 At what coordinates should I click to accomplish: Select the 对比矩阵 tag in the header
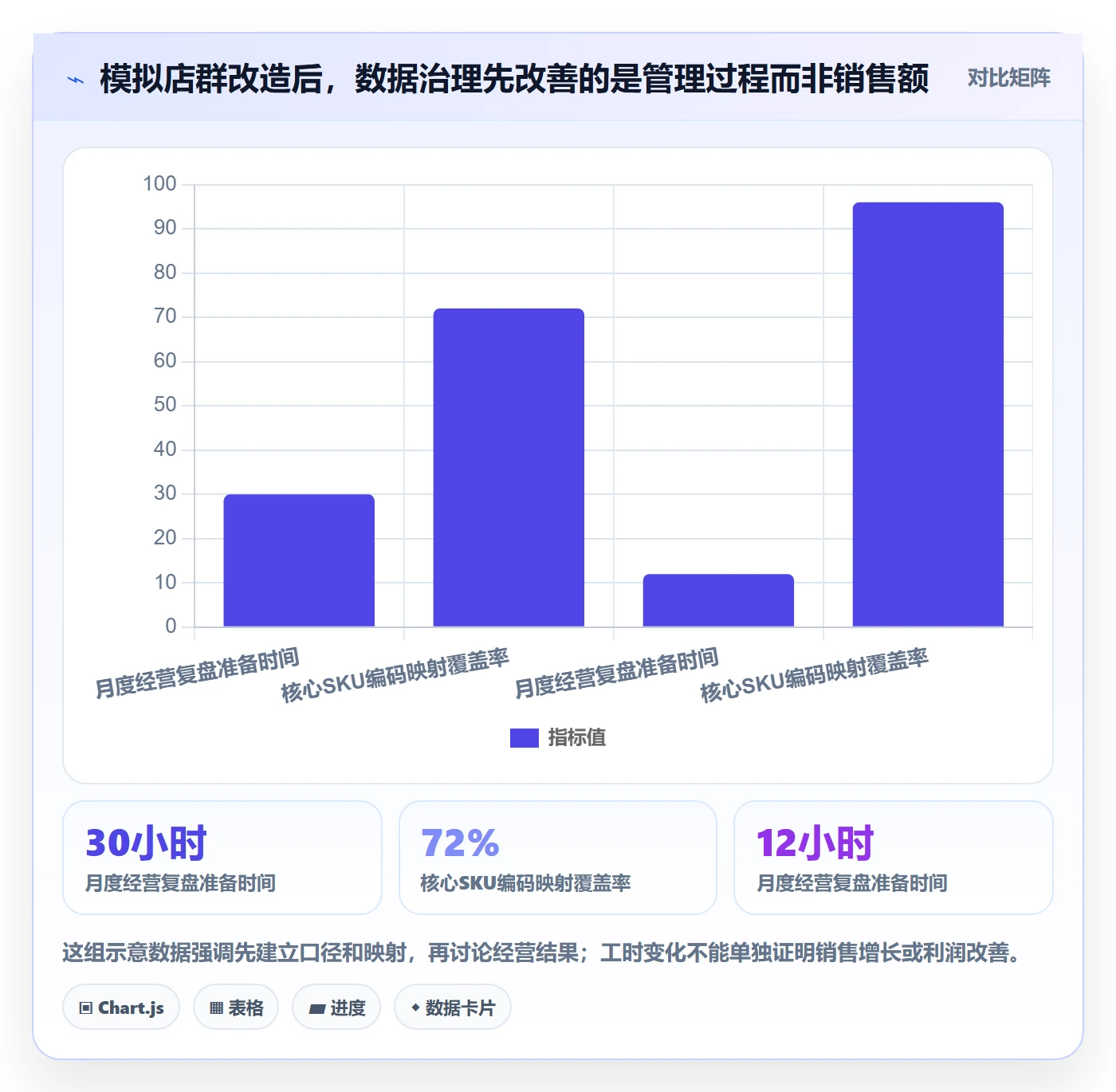[x=1008, y=77]
